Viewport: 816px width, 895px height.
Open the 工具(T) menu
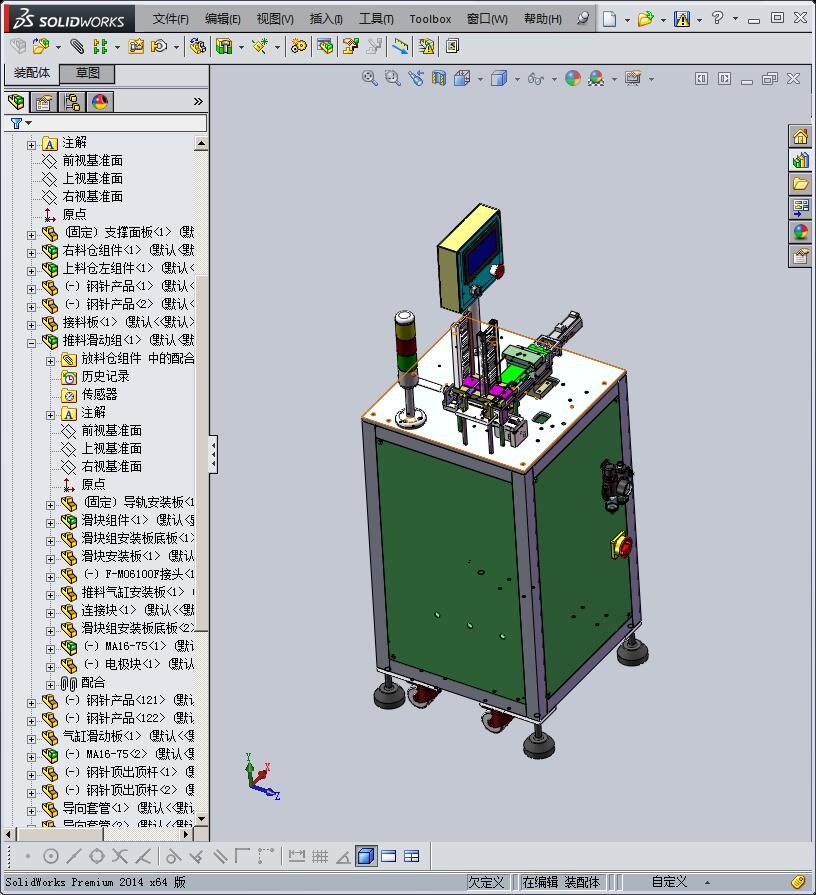(376, 19)
